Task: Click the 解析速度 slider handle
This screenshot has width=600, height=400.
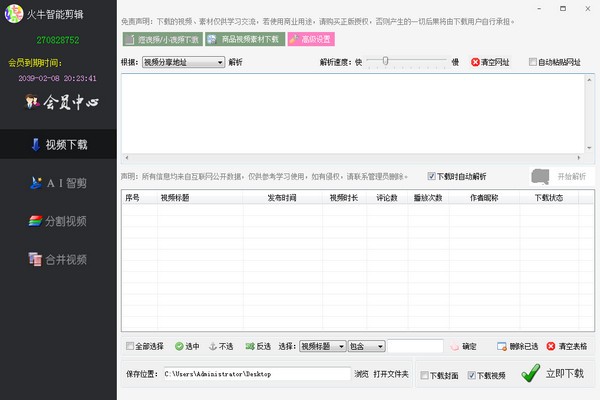Action: tap(385, 61)
